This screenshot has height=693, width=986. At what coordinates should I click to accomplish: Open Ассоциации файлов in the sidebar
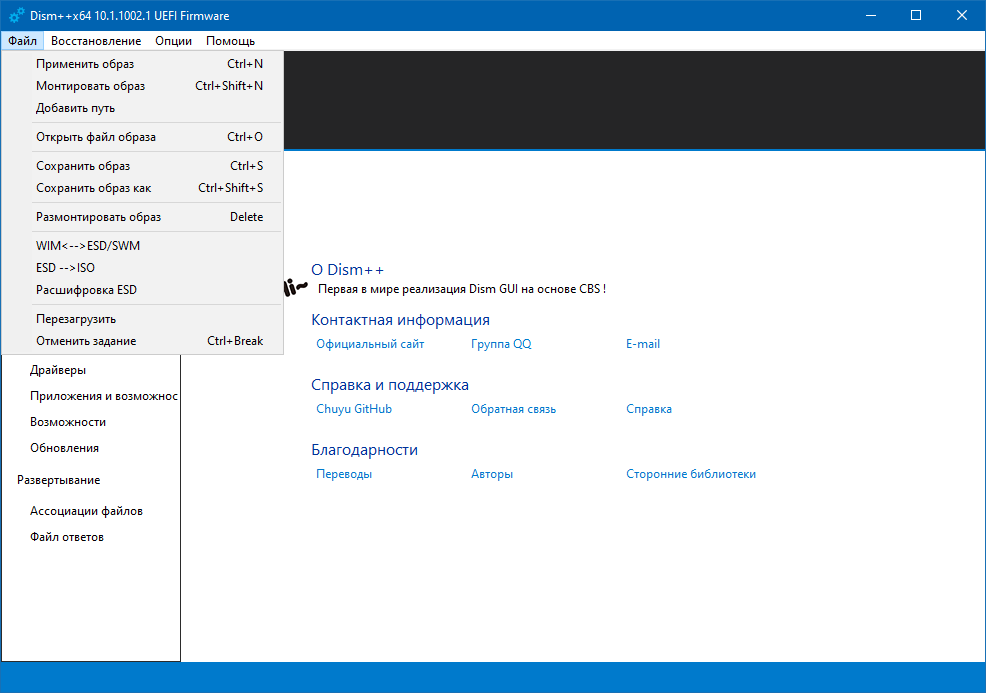pyautogui.click(x=86, y=511)
